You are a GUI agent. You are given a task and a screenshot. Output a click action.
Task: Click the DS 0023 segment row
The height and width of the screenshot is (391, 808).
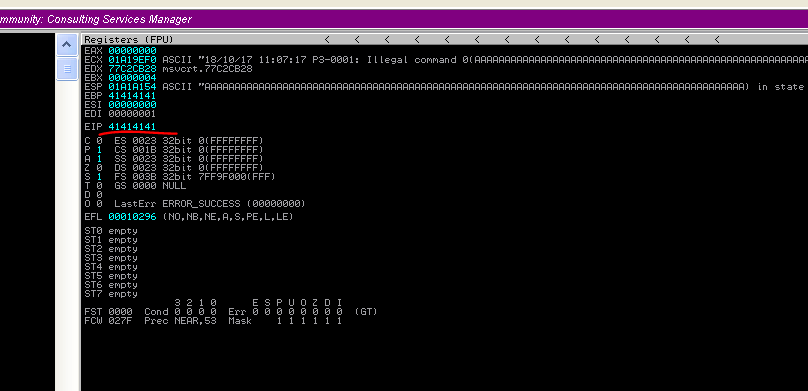pos(189,167)
